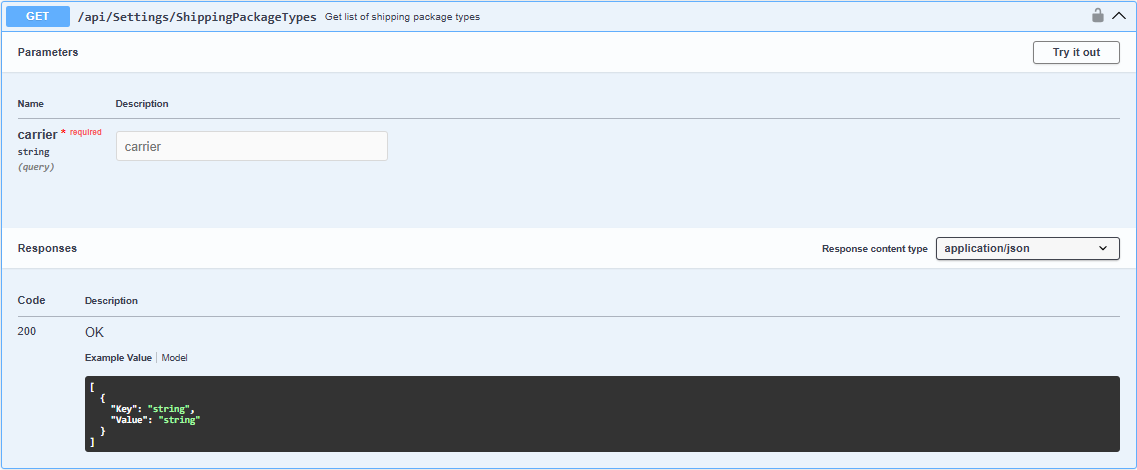Click the Responses section header
The width and height of the screenshot is (1137, 470).
click(47, 248)
